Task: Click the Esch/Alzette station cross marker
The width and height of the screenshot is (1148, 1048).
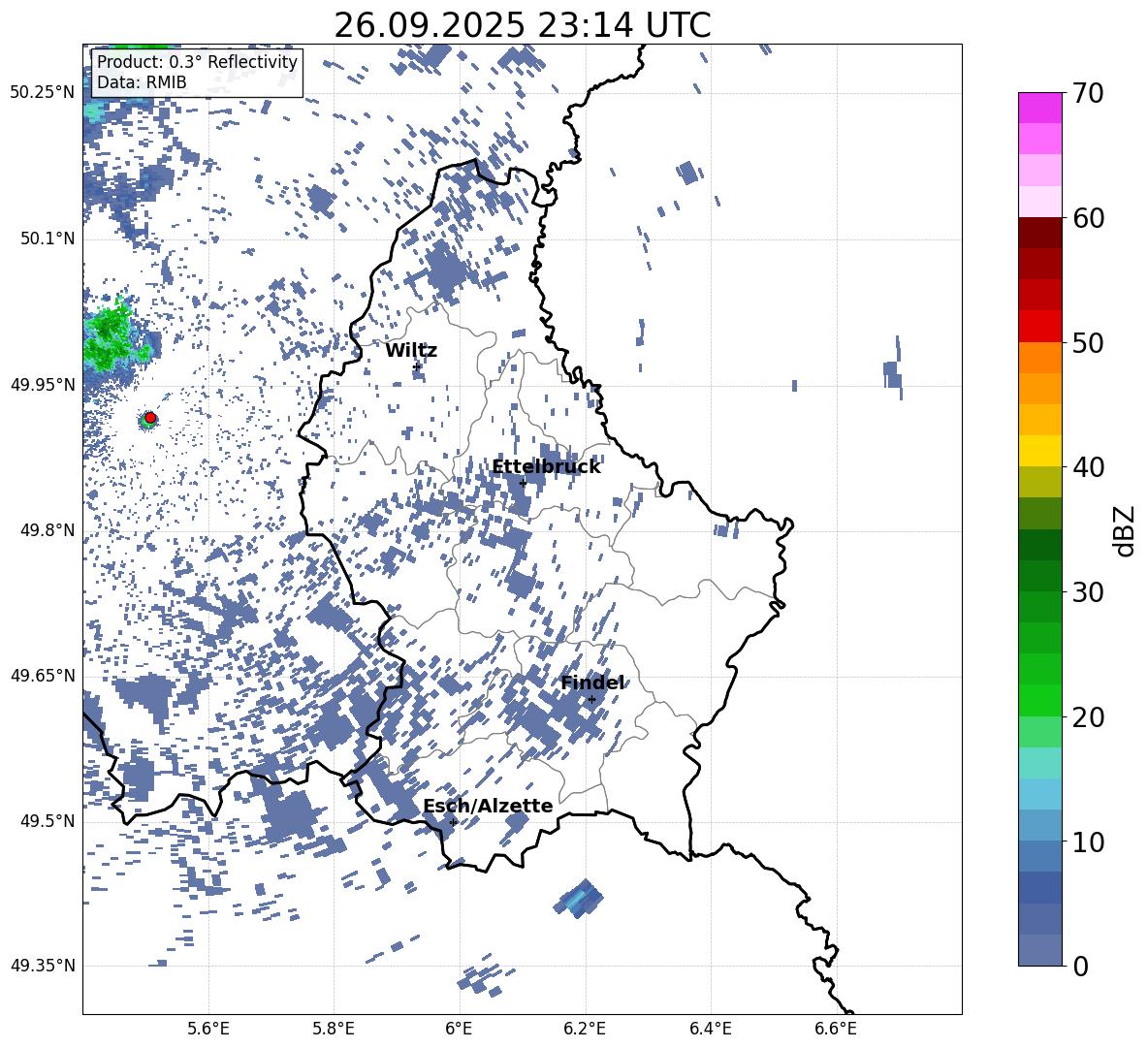Action: click(453, 822)
